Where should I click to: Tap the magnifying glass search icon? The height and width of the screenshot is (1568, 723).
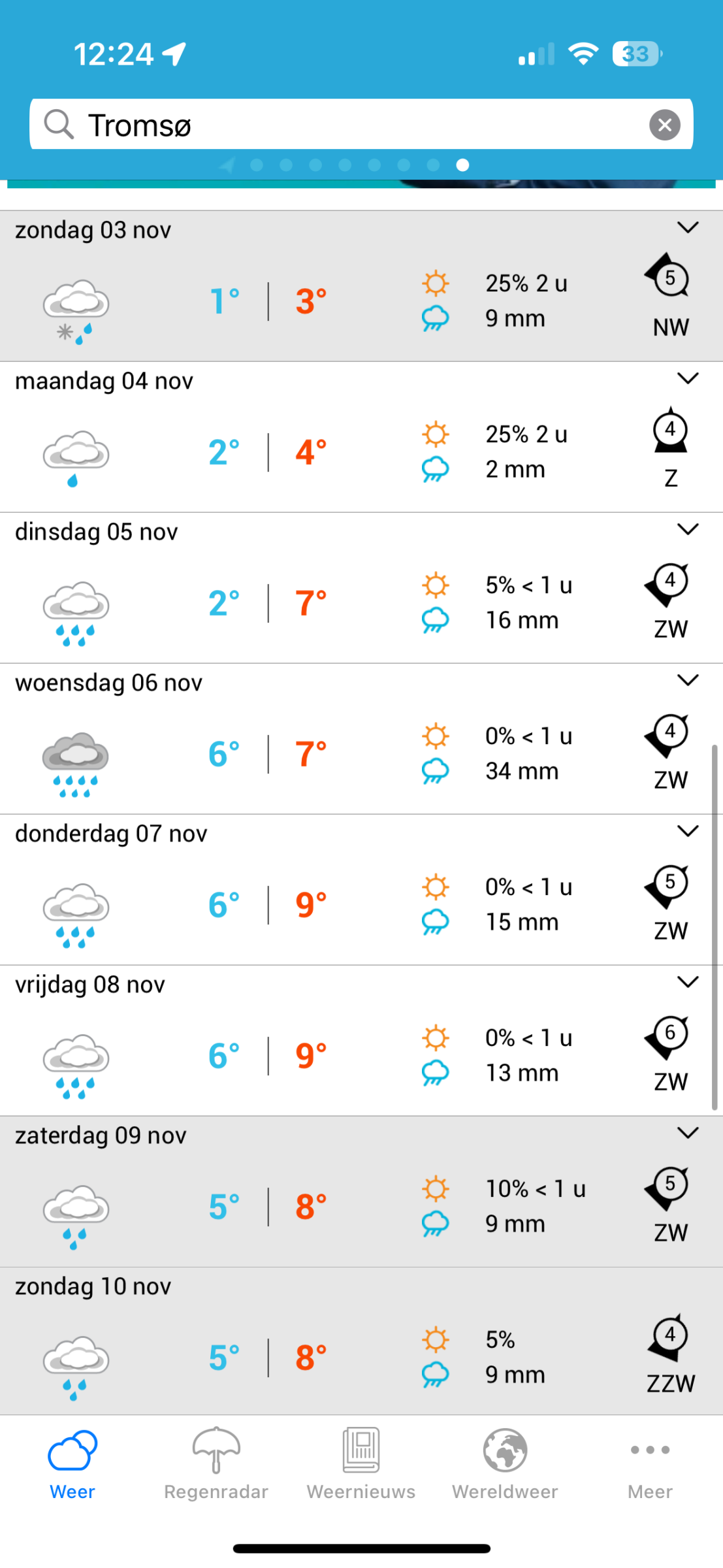point(59,124)
